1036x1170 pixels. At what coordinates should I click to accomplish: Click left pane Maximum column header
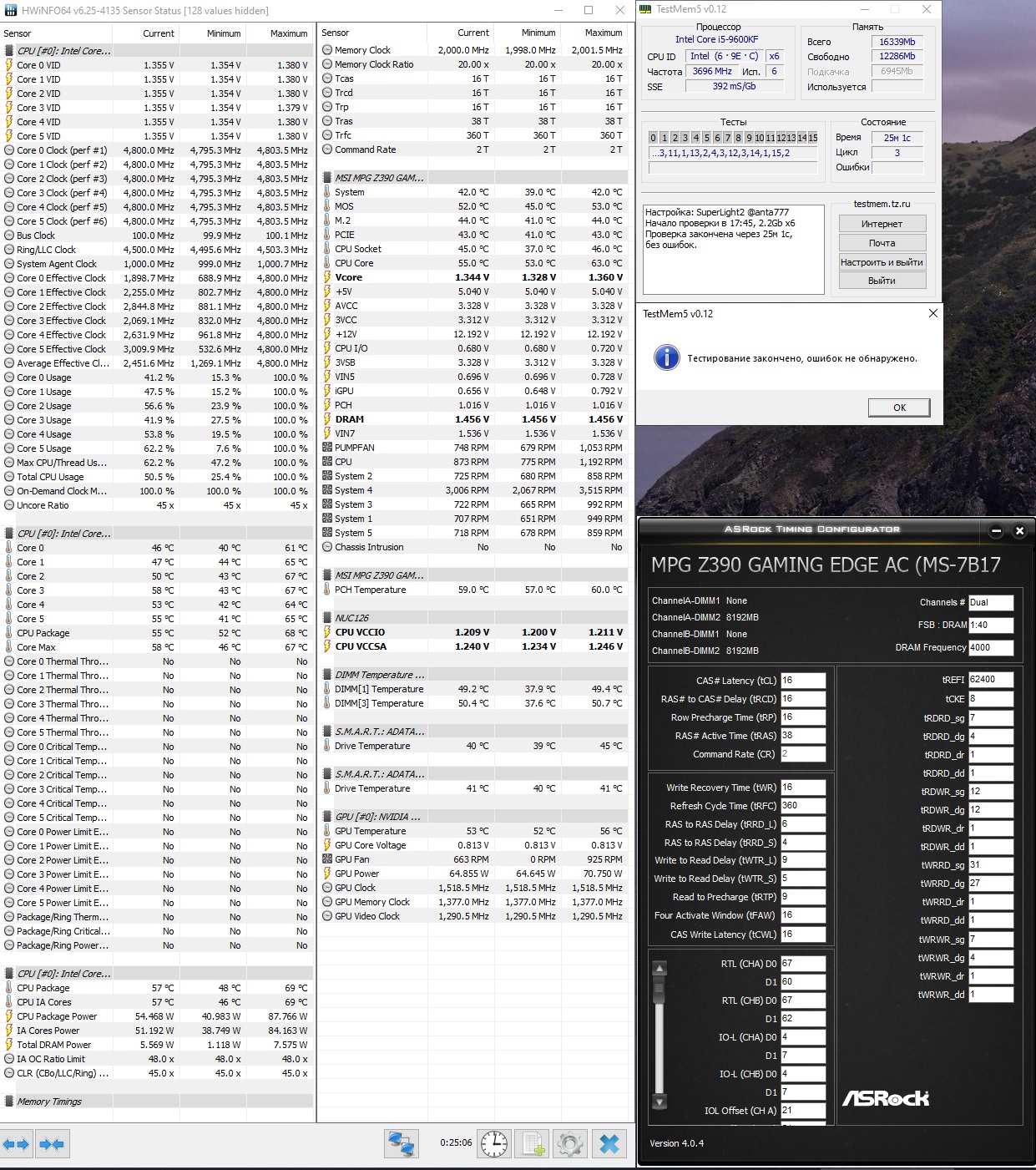pos(279,33)
